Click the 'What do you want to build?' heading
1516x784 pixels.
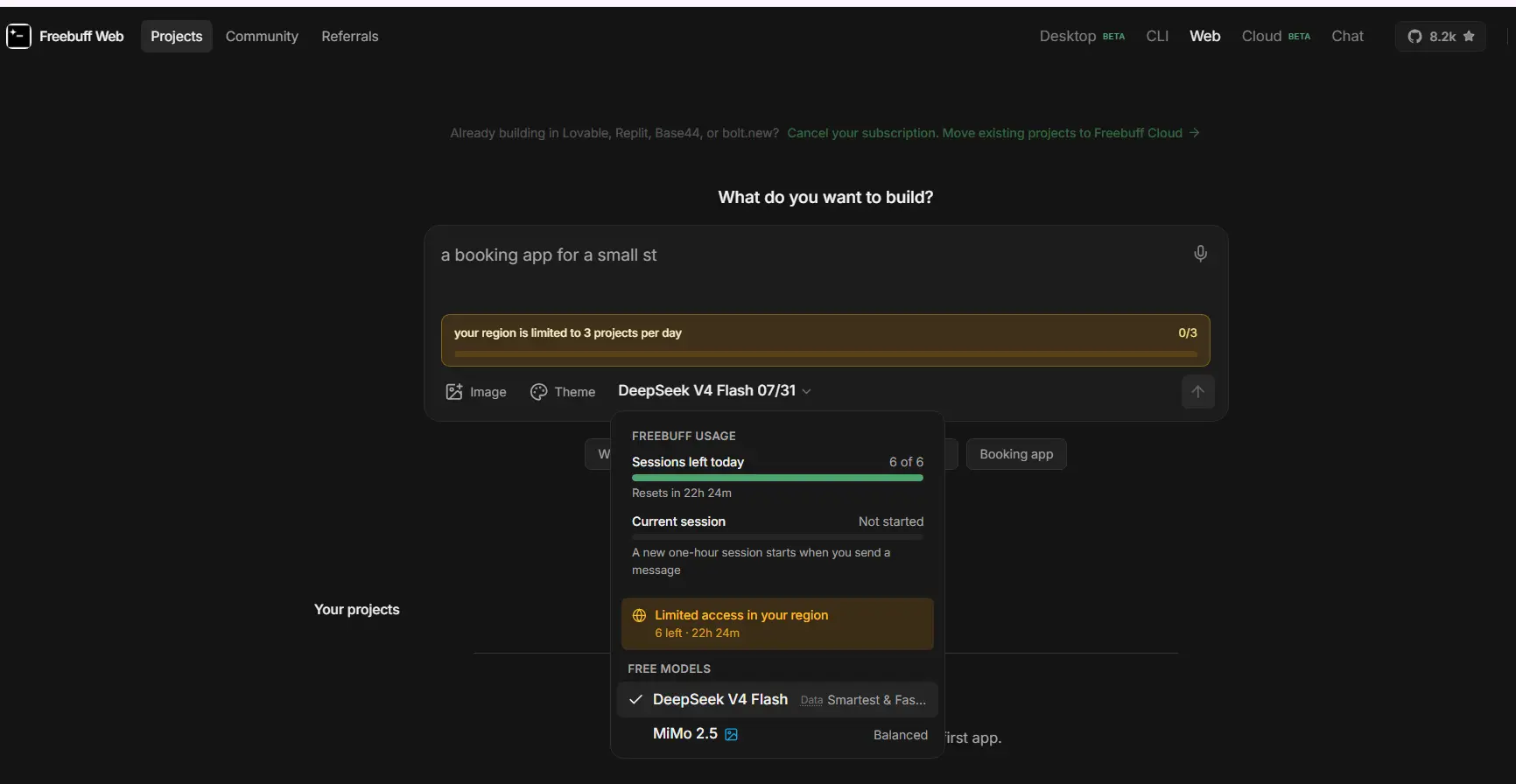coord(825,198)
